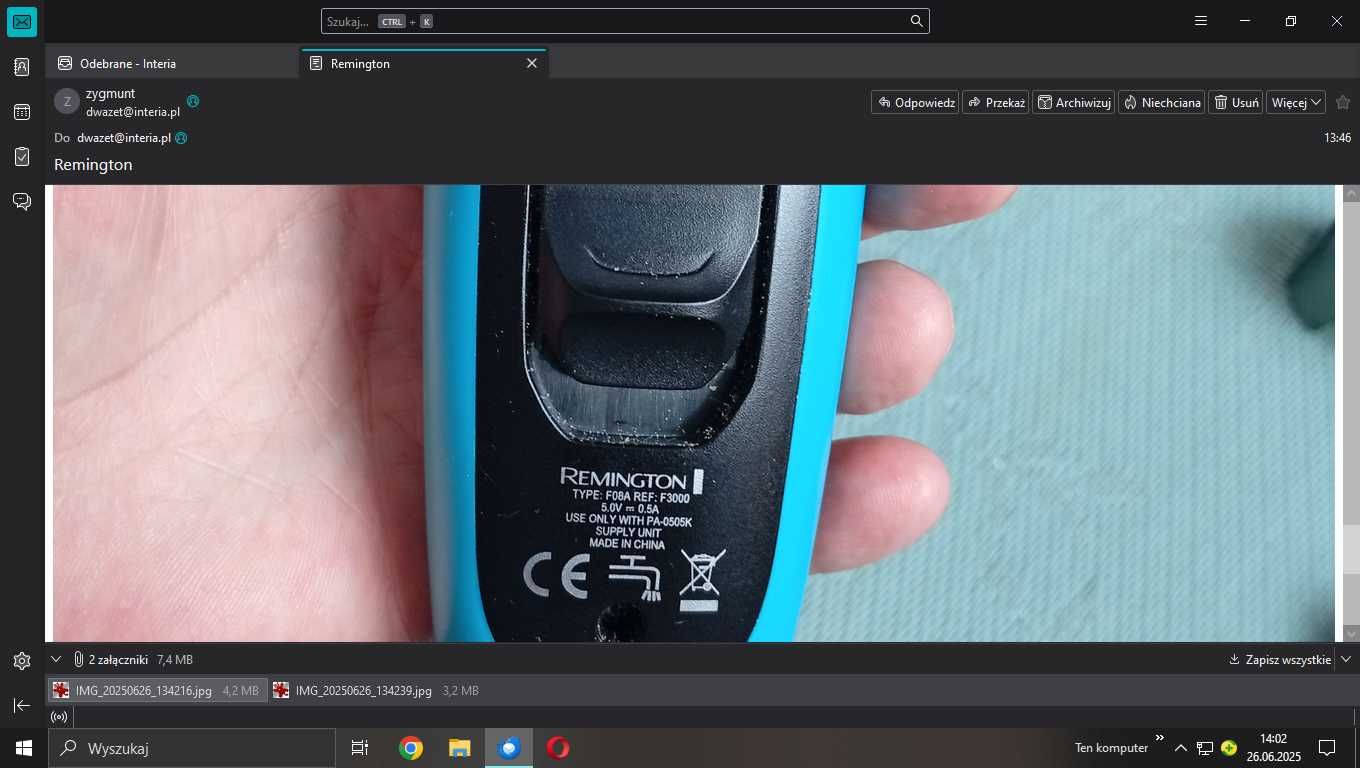Open the Chat sidebar icon
Image resolution: width=1360 pixels, height=768 pixels.
click(x=22, y=201)
